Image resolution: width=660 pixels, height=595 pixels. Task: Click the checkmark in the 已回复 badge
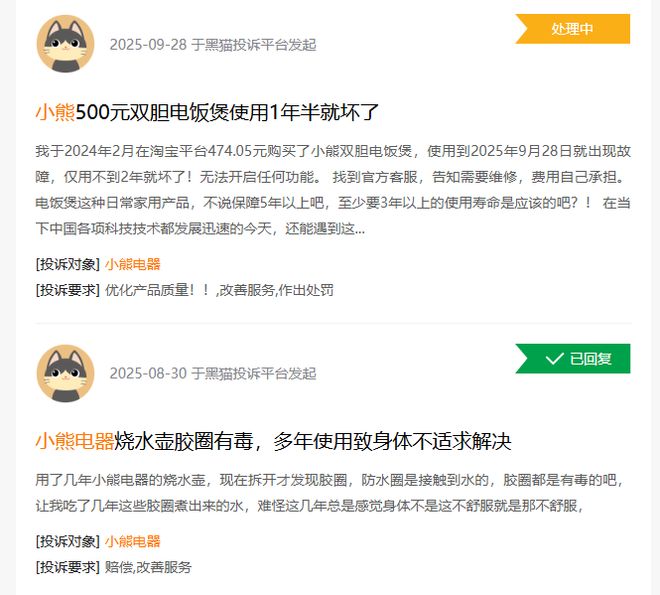pos(554,359)
